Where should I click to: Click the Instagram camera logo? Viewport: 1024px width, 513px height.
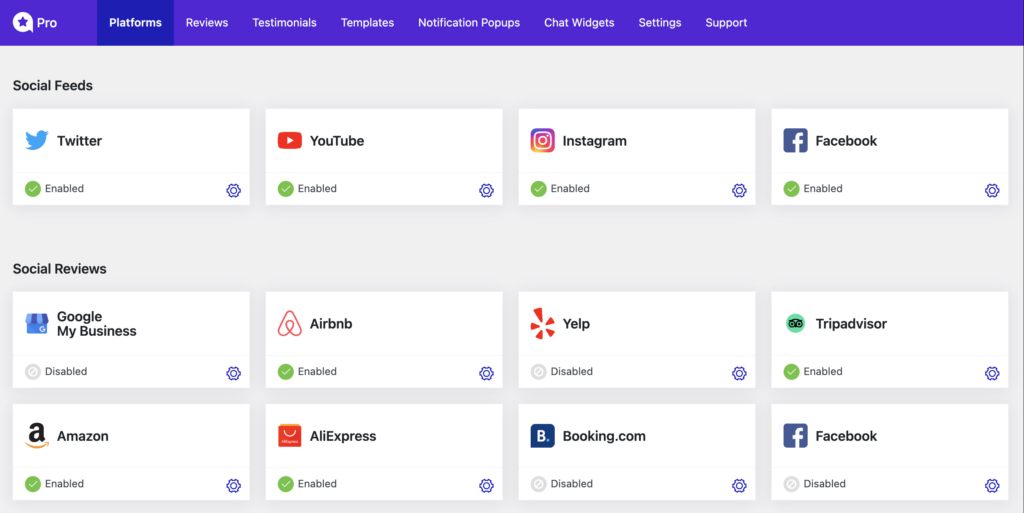tap(542, 140)
